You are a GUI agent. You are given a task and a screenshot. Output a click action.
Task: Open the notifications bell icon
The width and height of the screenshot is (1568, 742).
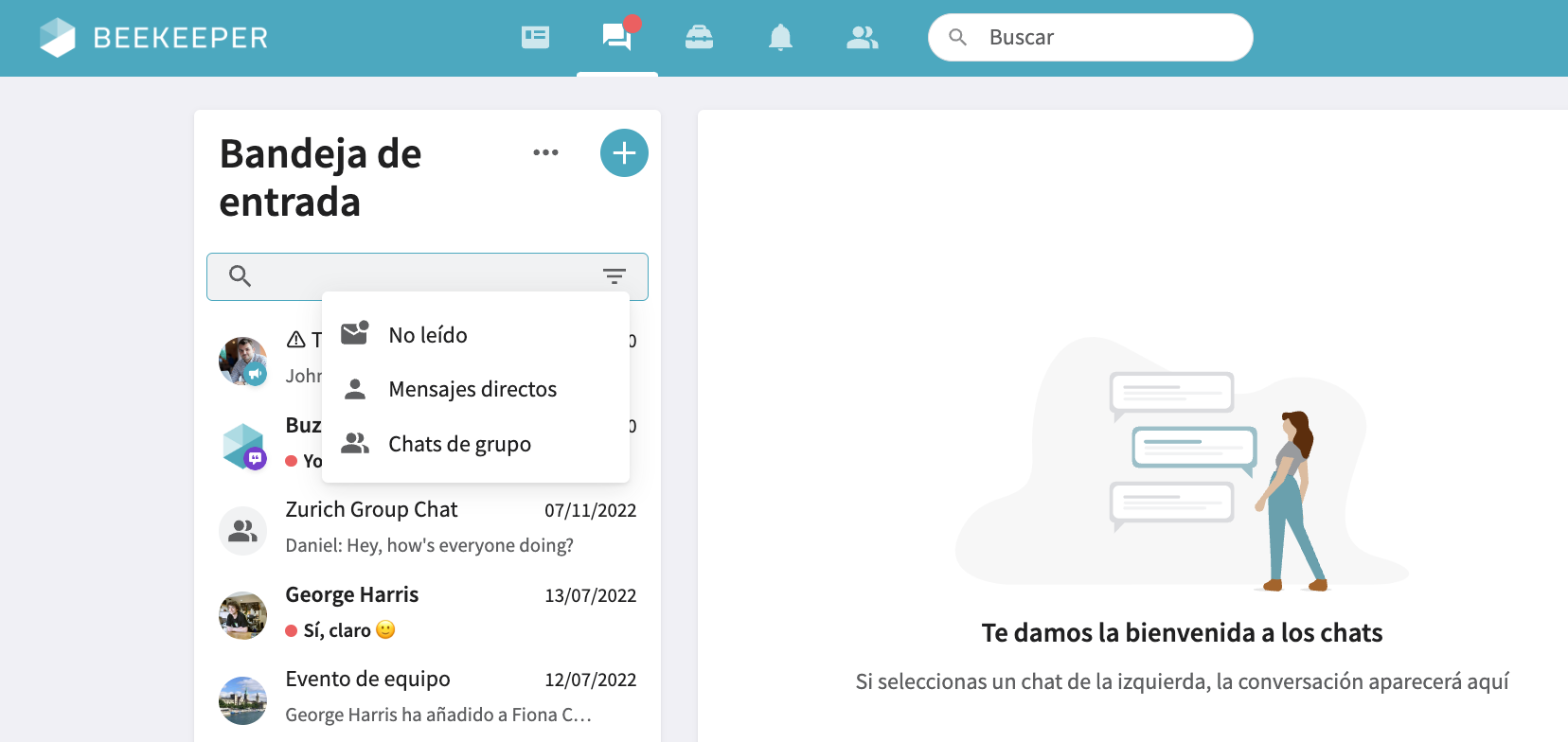tap(780, 37)
